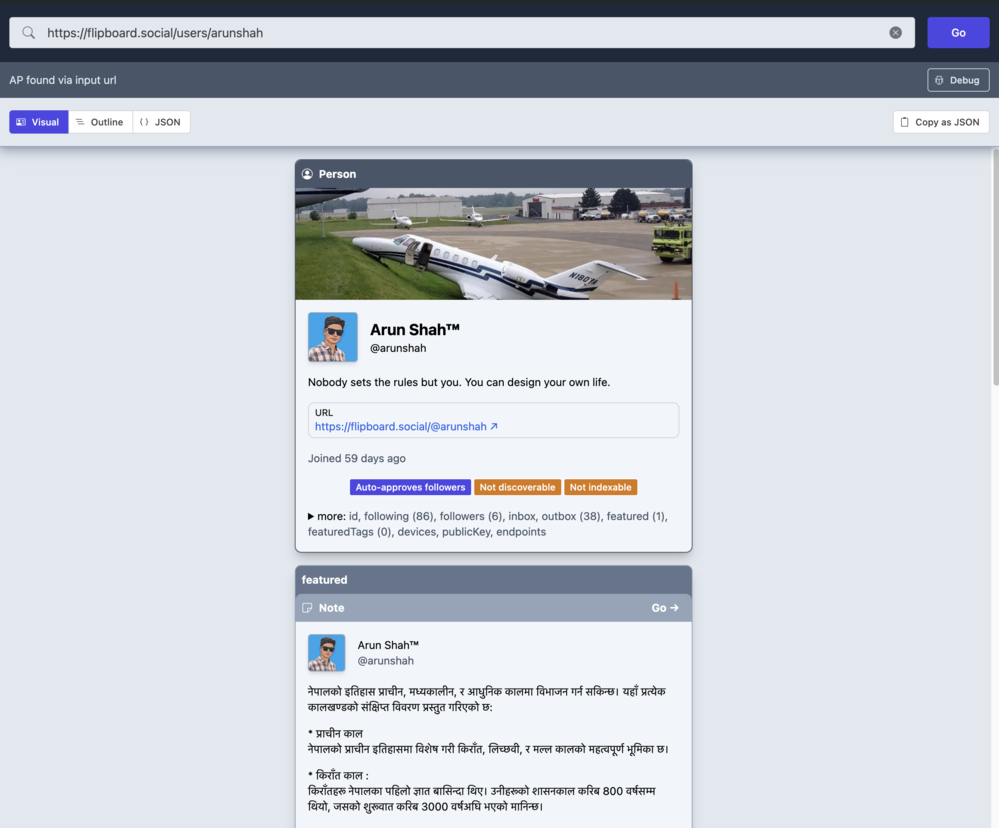The width and height of the screenshot is (999, 828).
Task: Click the Note icon in featured card header
Action: 308,608
